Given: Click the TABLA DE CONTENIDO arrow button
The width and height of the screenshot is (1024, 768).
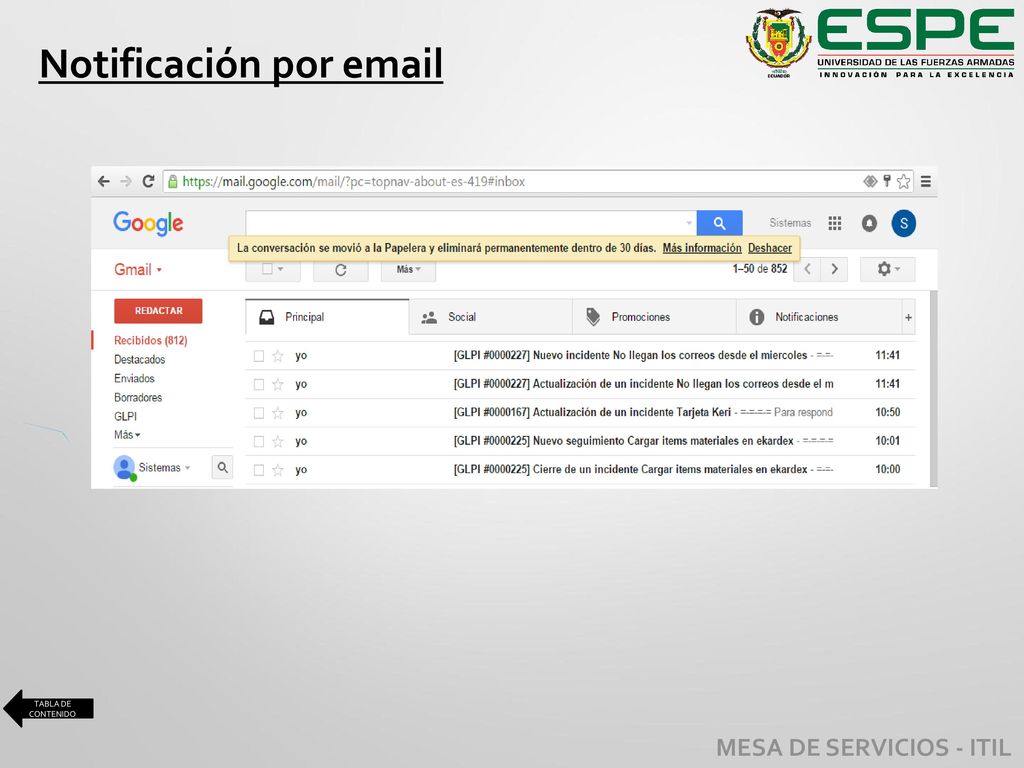Looking at the screenshot, I should (x=48, y=709).
